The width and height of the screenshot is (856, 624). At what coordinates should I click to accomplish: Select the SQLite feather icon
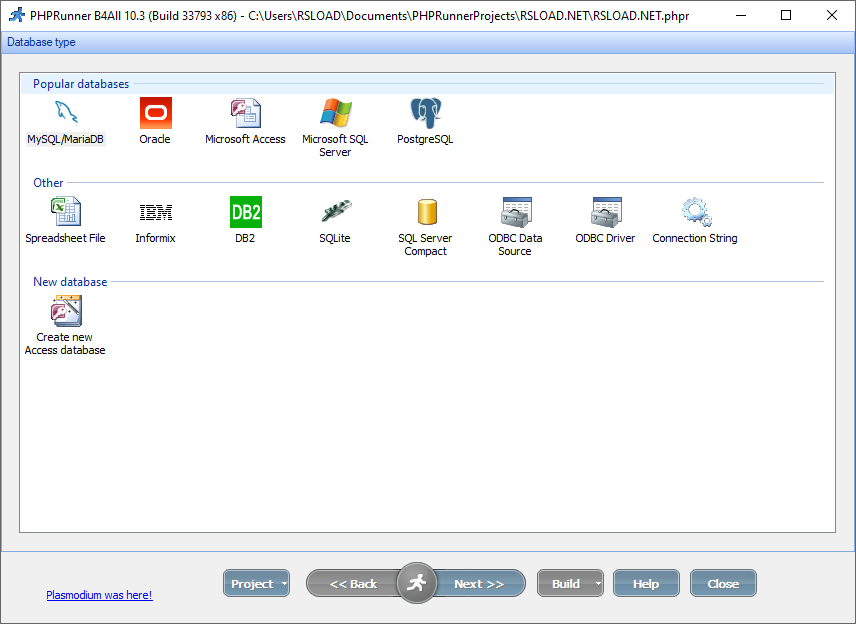point(336,212)
